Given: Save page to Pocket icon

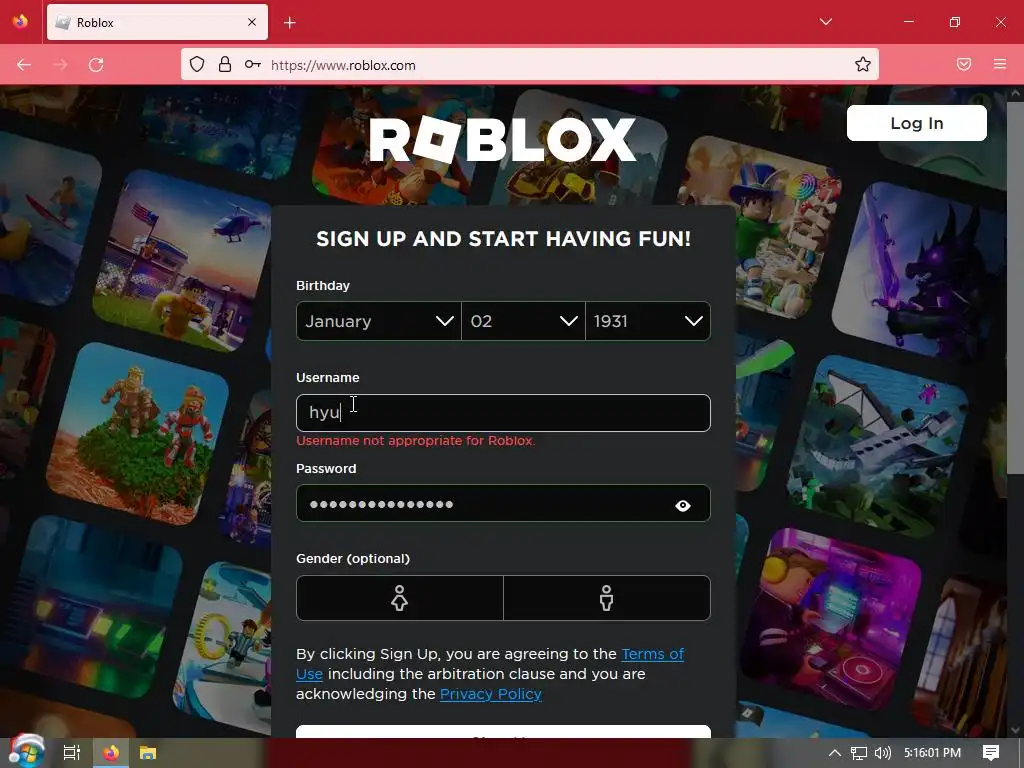Looking at the screenshot, I should pos(964,65).
